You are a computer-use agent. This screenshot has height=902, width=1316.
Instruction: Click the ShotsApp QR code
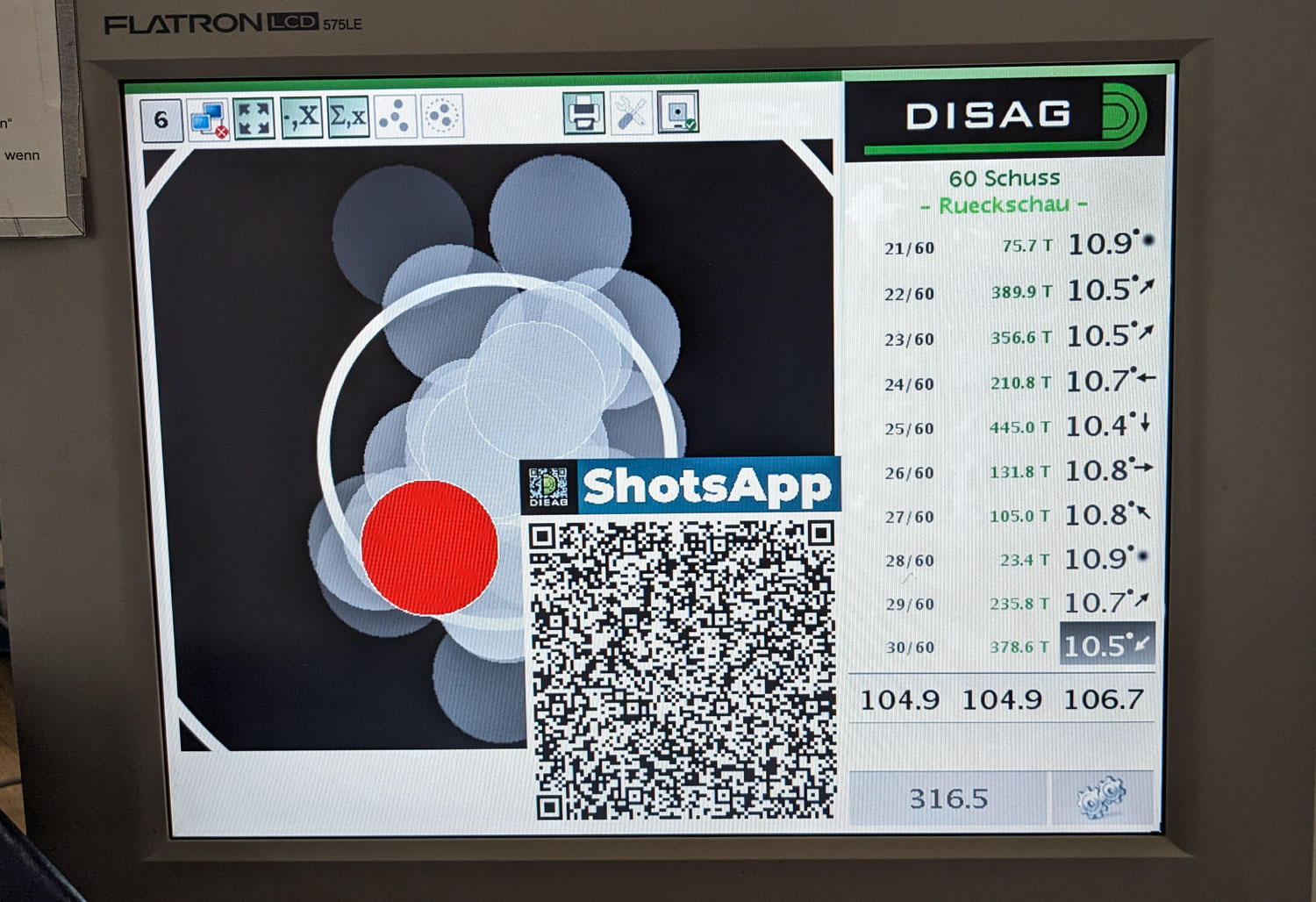[x=683, y=669]
